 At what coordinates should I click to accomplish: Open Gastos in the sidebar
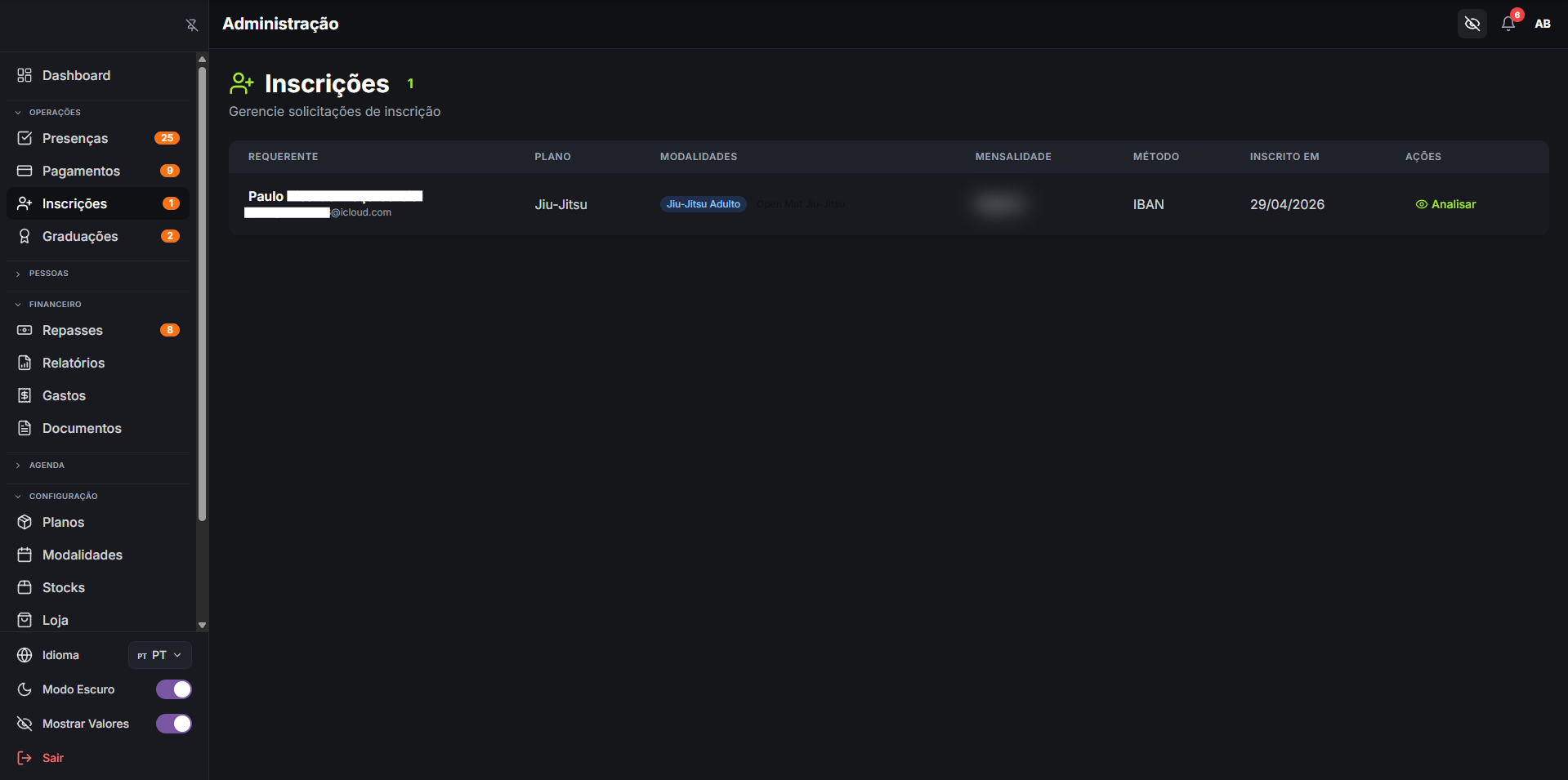coord(98,395)
